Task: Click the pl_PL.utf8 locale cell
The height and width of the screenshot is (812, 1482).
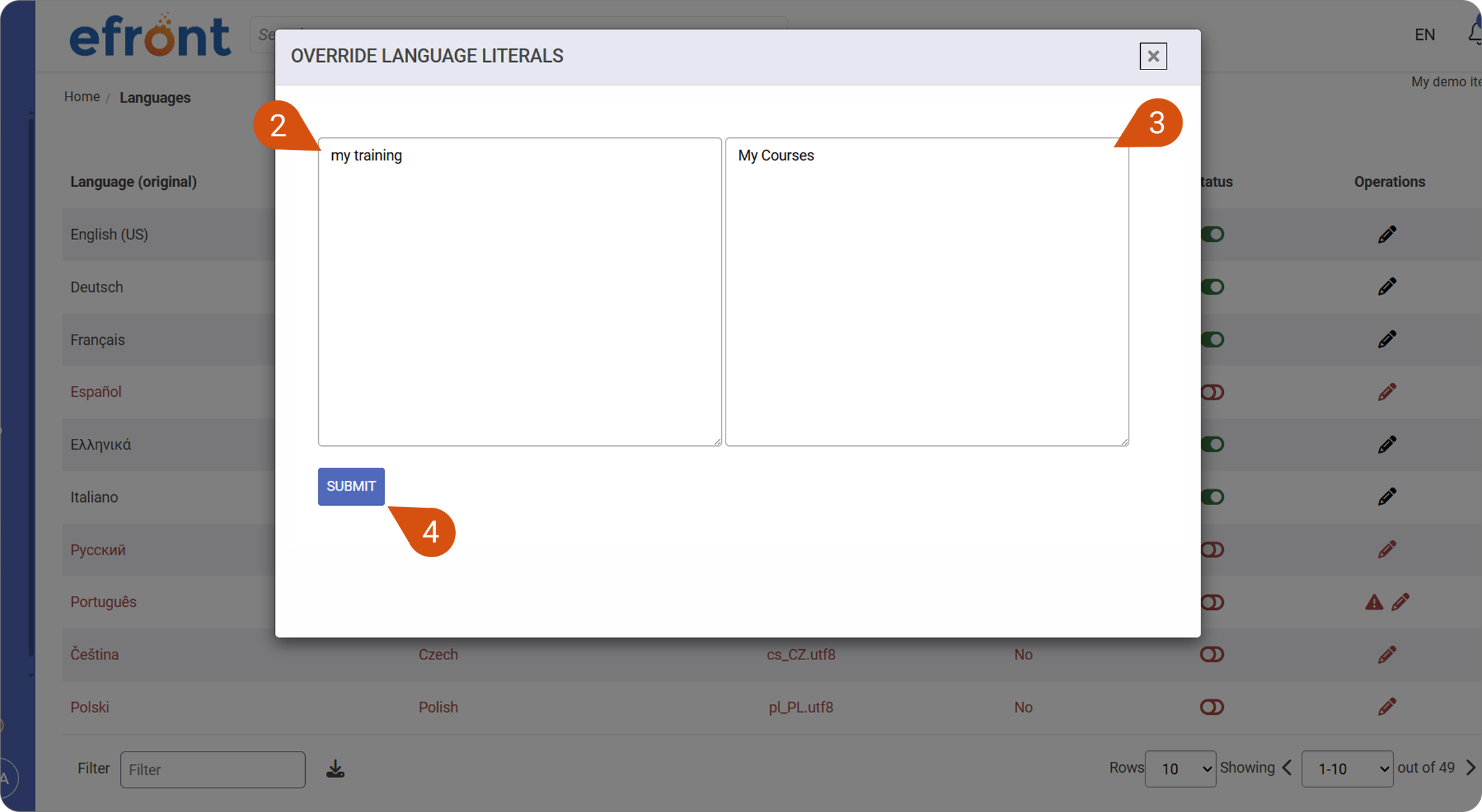Action: [x=801, y=707]
